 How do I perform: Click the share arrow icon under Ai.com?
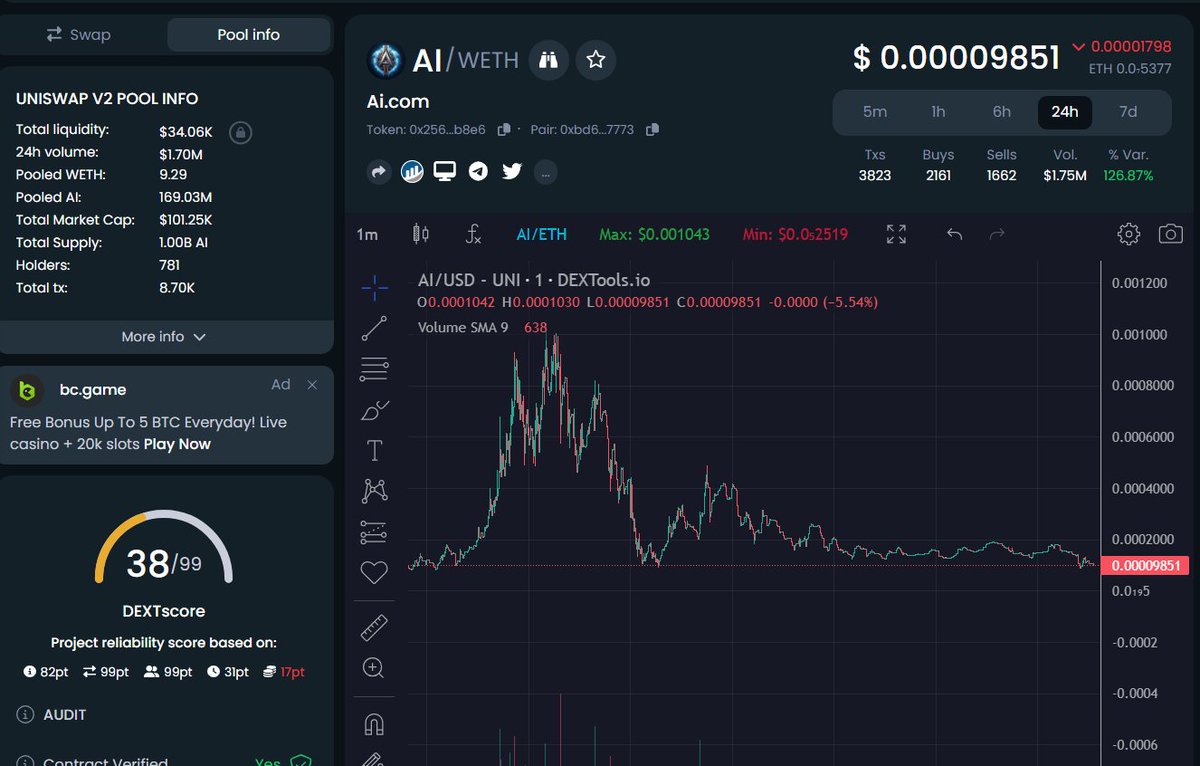(379, 172)
